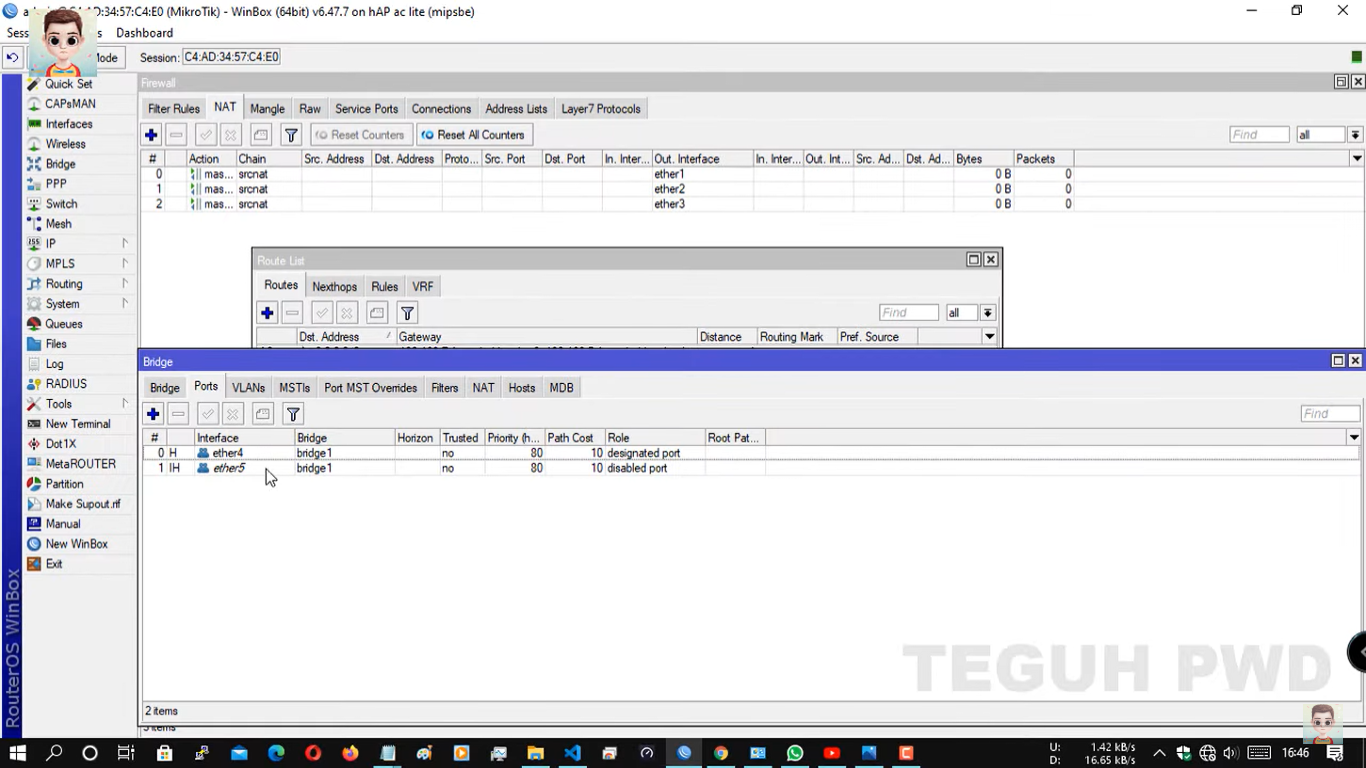Image resolution: width=1366 pixels, height=768 pixels.
Task: Click Find field in Firewall window
Action: click(x=1259, y=135)
